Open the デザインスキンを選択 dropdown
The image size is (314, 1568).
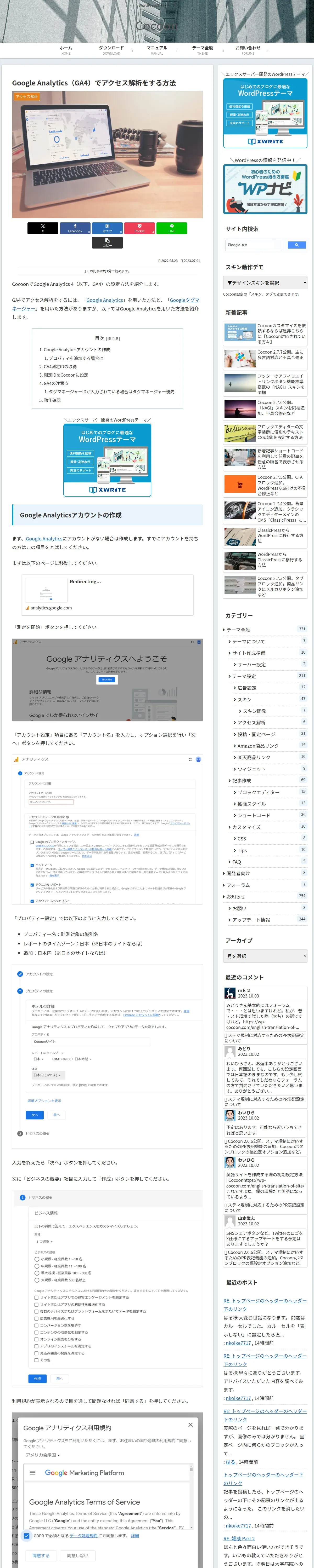click(x=265, y=283)
